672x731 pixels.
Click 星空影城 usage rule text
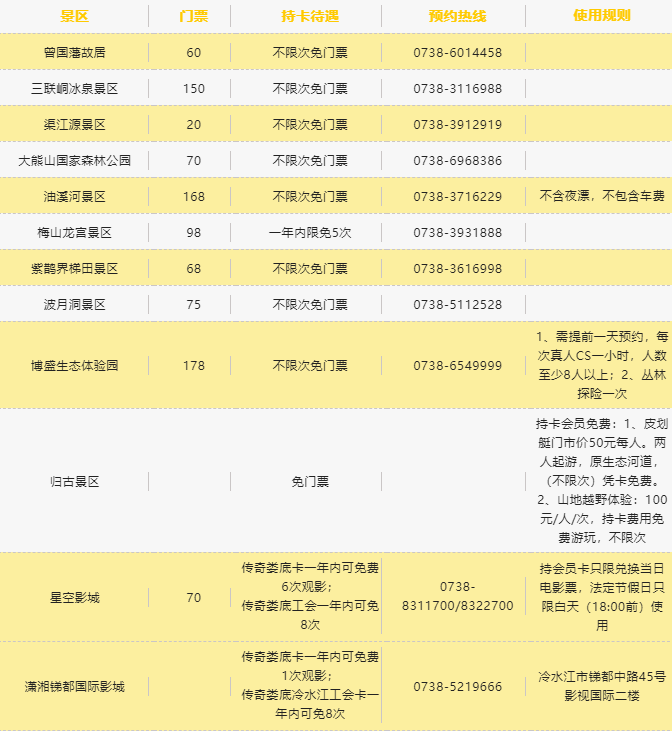coord(602,597)
